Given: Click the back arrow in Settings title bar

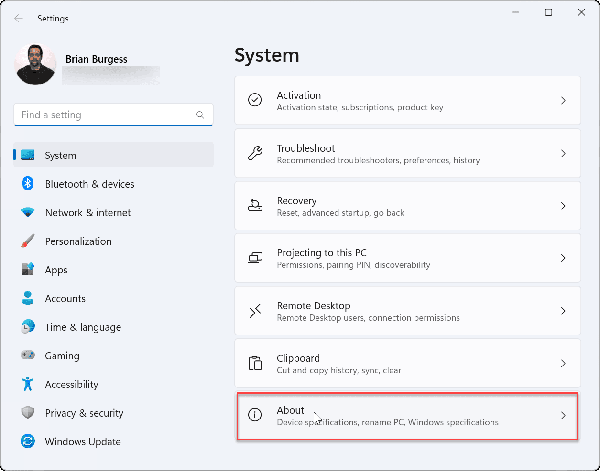Looking at the screenshot, I should [x=18, y=18].
